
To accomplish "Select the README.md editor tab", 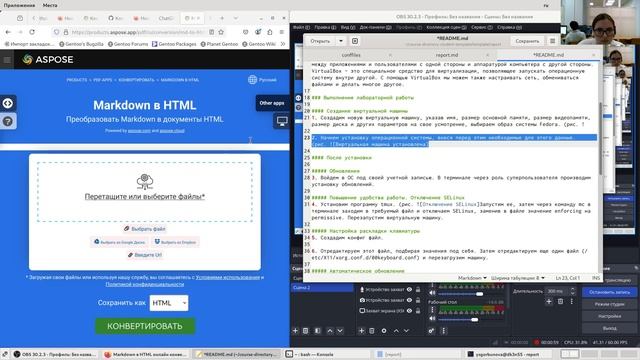I will [548, 55].
